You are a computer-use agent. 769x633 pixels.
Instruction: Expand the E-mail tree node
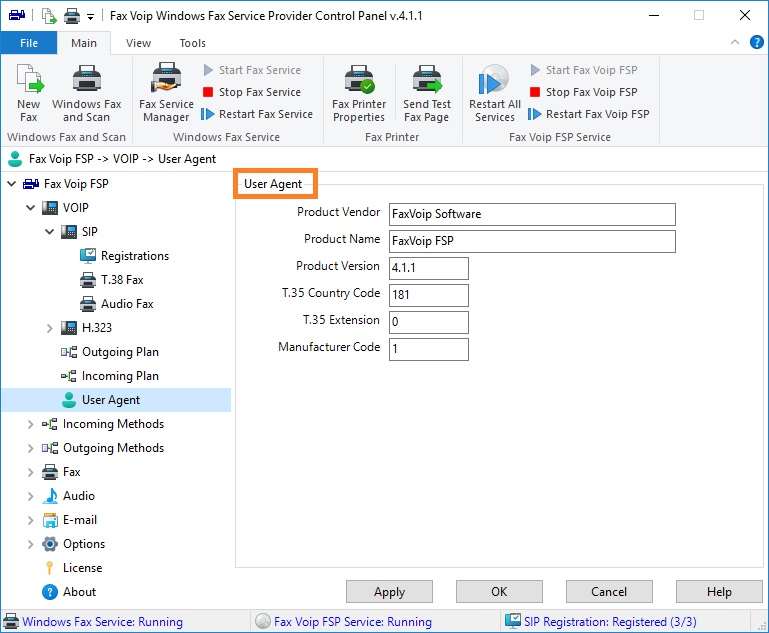30,520
